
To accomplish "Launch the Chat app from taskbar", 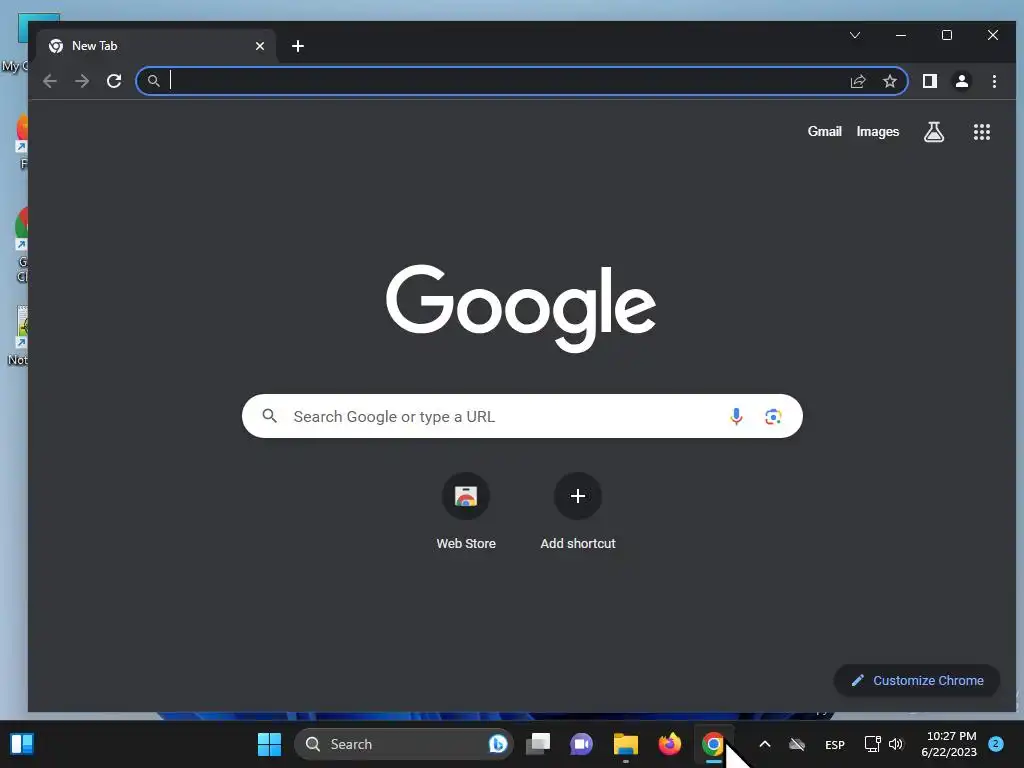I will (x=581, y=744).
